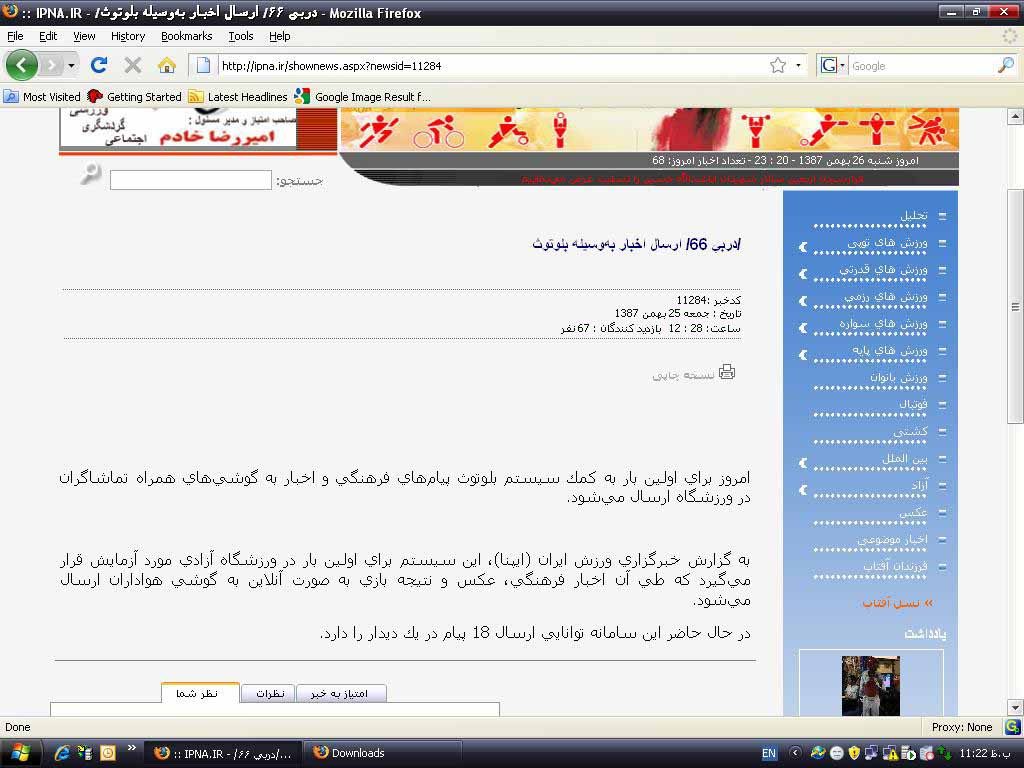This screenshot has width=1024, height=768.
Task: Click the site search text field
Action: pos(190,180)
